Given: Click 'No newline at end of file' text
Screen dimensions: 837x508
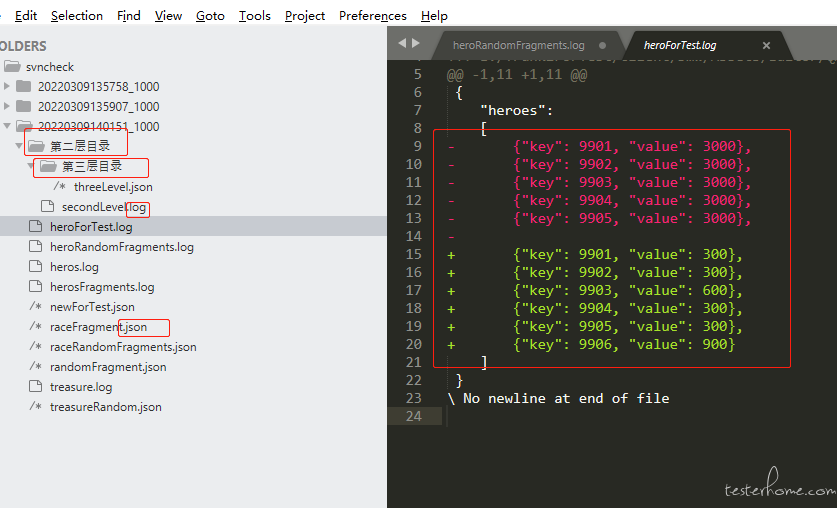Looking at the screenshot, I should pos(566,399).
